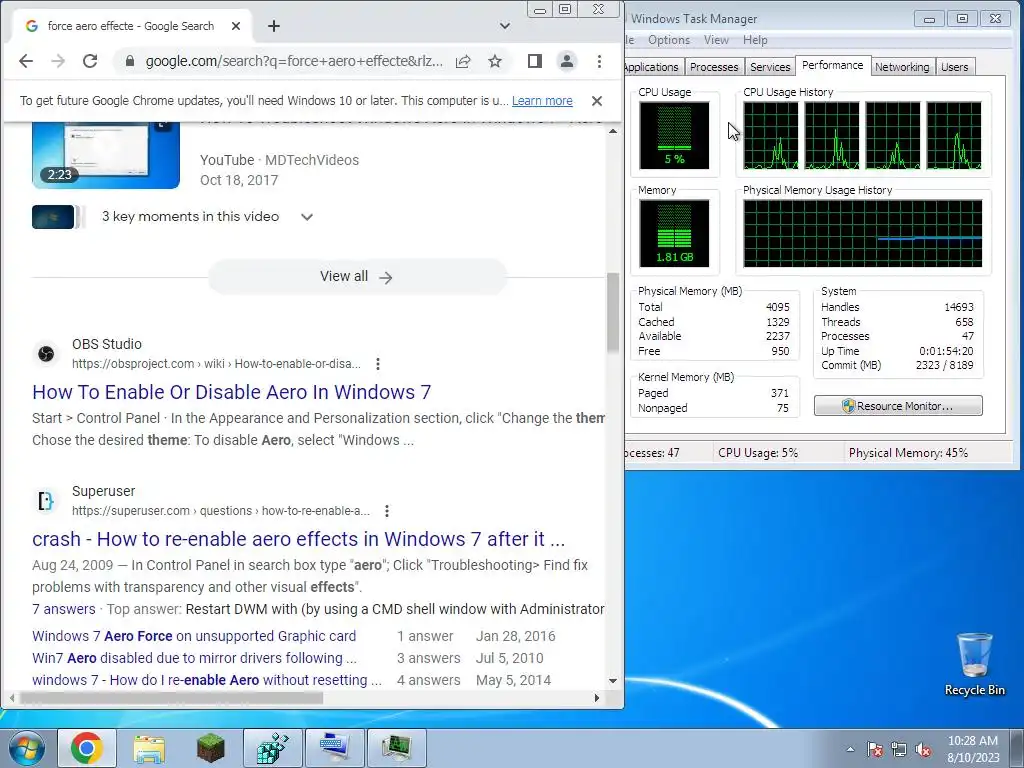Screen dimensions: 1024x768
Task: Show hidden system tray icons
Action: [x=850, y=749]
